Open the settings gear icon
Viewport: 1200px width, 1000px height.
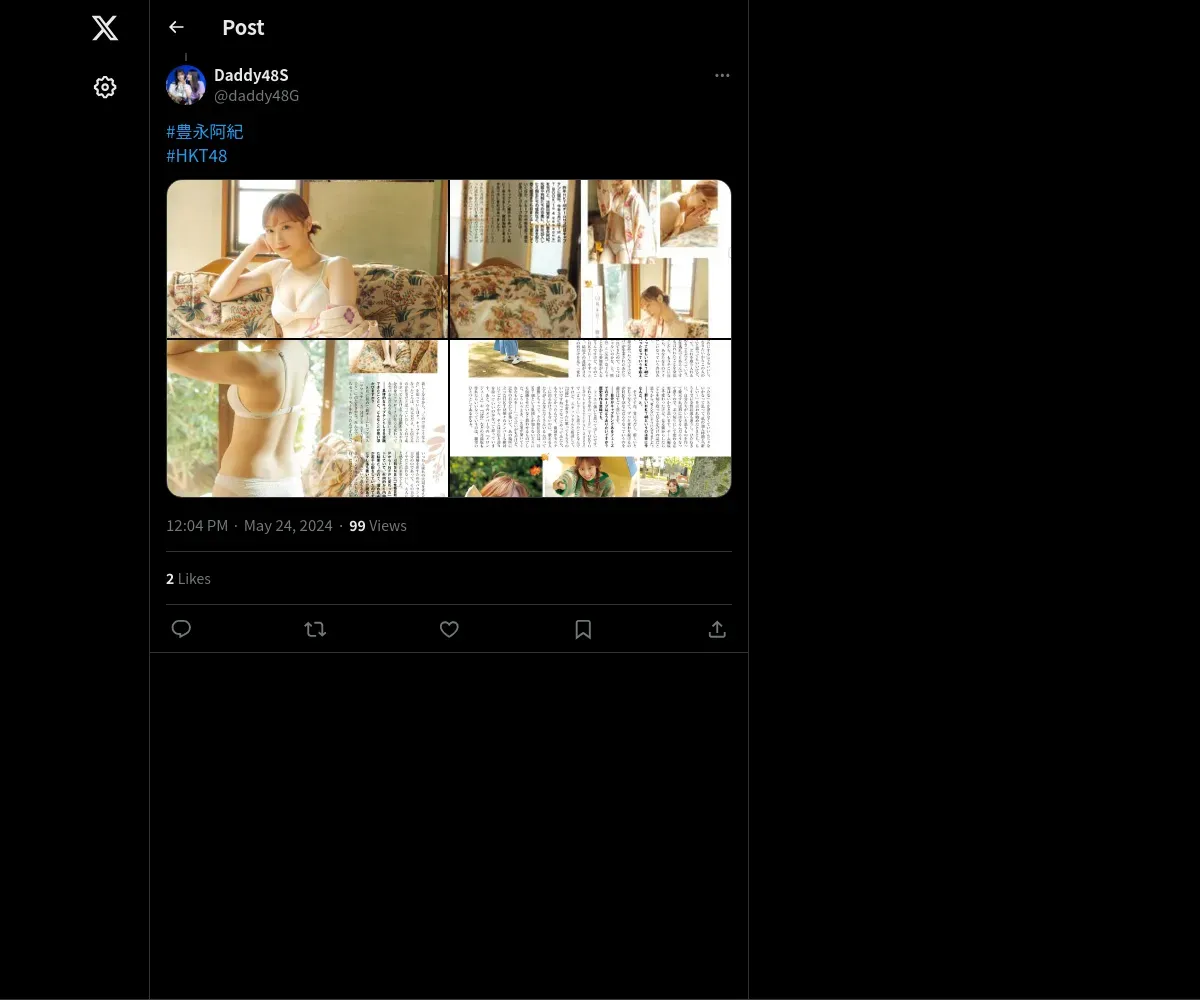pyautogui.click(x=105, y=87)
